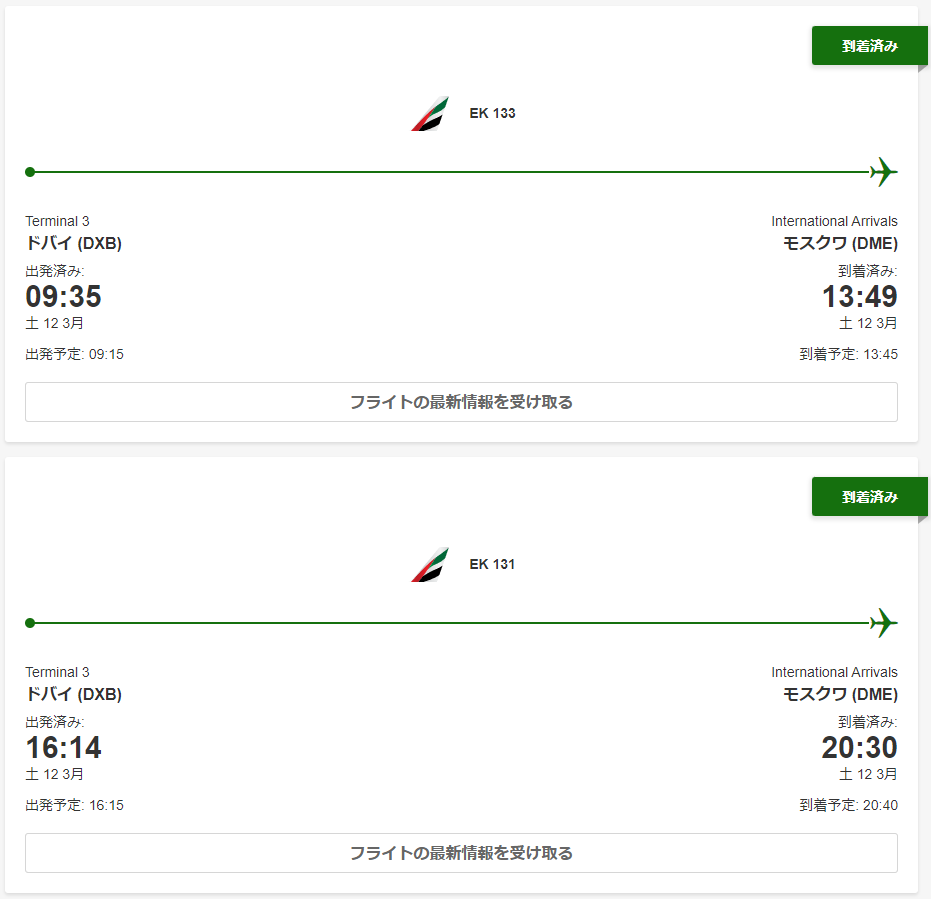The height and width of the screenshot is (899, 931).
Task: Click the 到着済み badge on the EK 131 card
Action: (x=869, y=497)
